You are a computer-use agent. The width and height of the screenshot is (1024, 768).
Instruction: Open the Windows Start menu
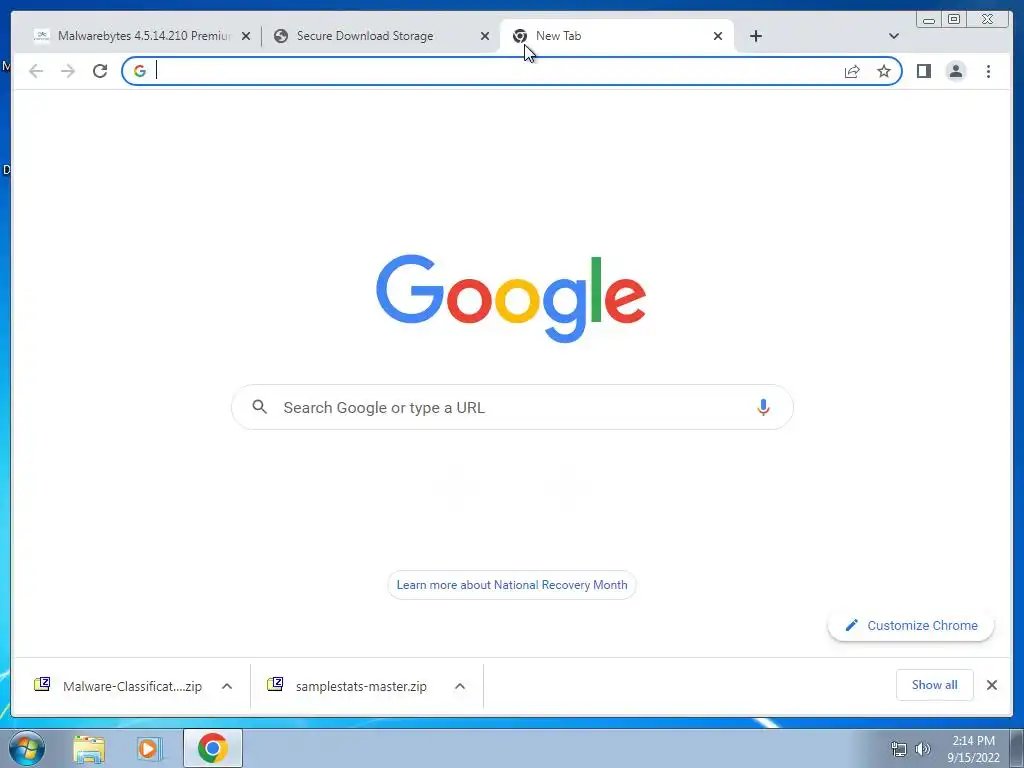click(26, 748)
